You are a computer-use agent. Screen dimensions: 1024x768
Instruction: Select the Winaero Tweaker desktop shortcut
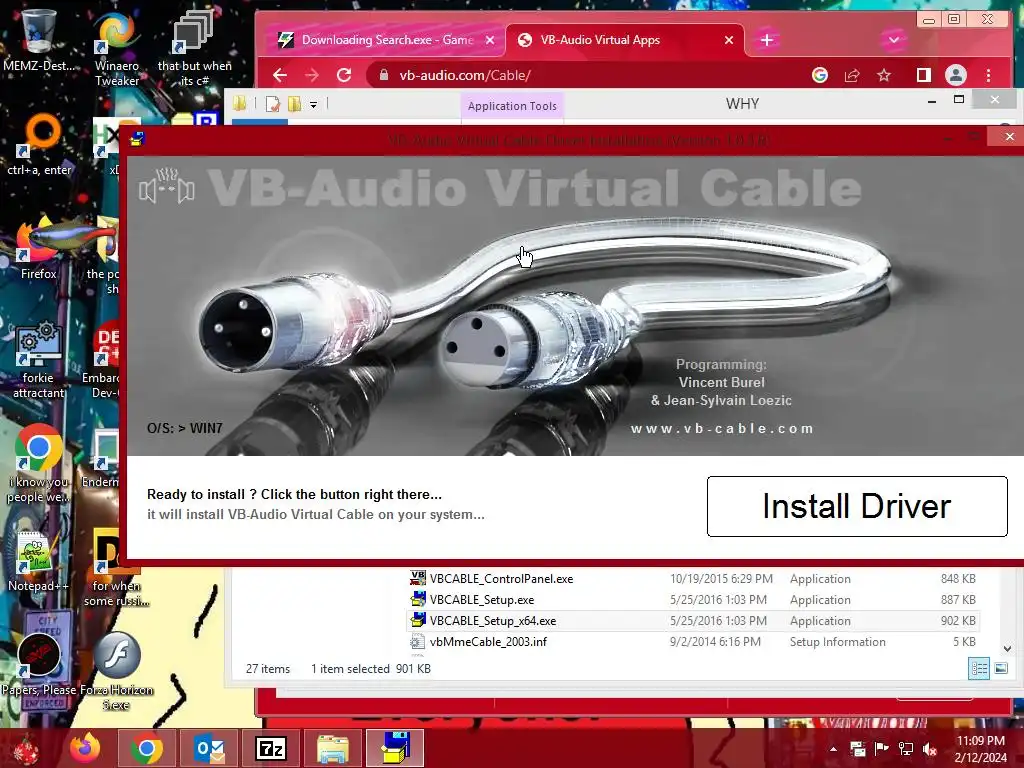click(117, 49)
